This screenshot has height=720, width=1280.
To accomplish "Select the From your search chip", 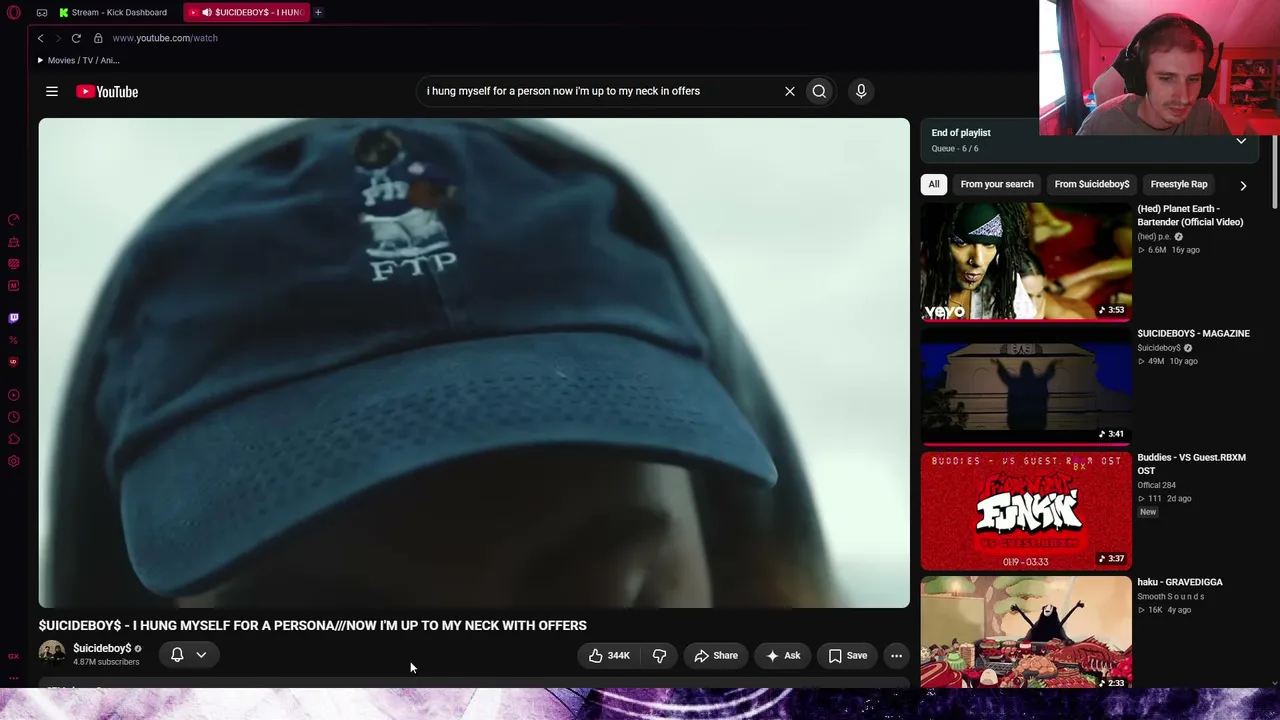I will coord(997,184).
